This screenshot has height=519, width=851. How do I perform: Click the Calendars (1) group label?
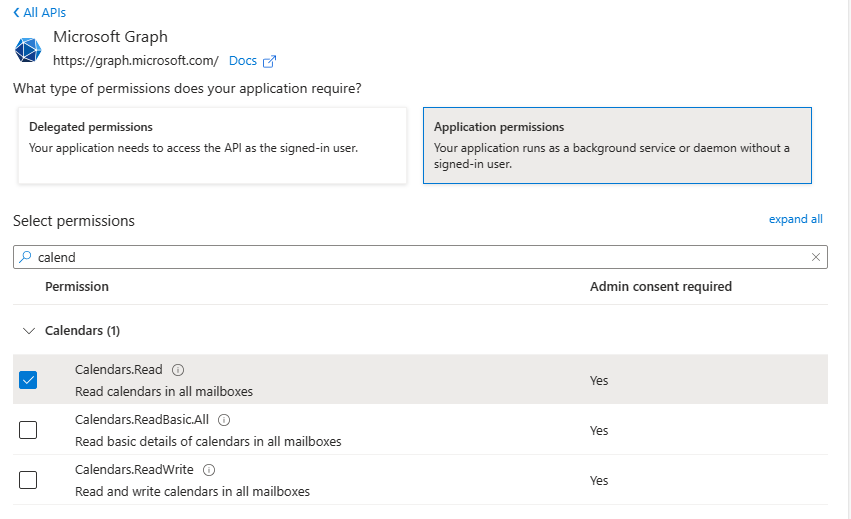coord(82,331)
